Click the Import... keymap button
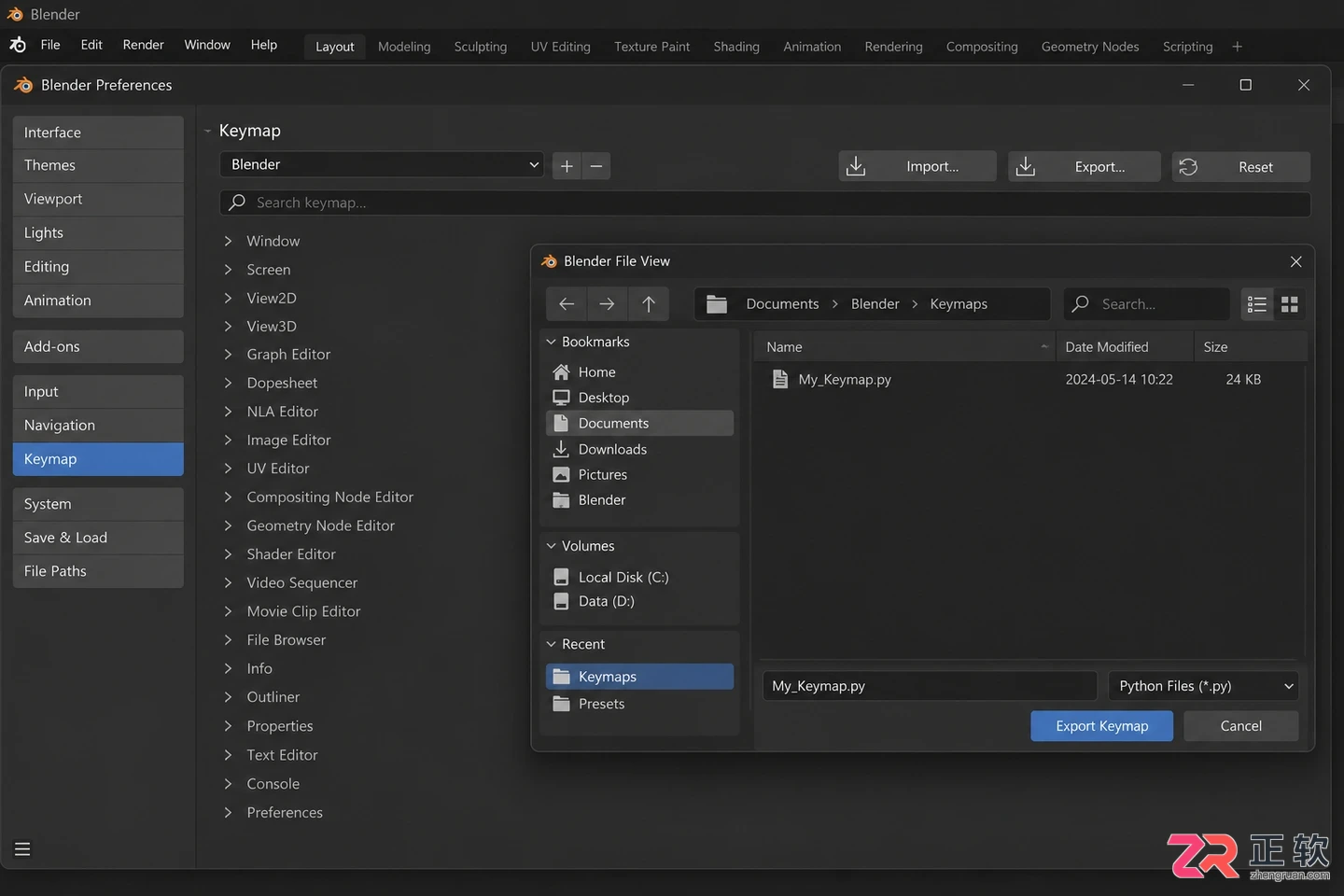 pyautogui.click(x=917, y=166)
